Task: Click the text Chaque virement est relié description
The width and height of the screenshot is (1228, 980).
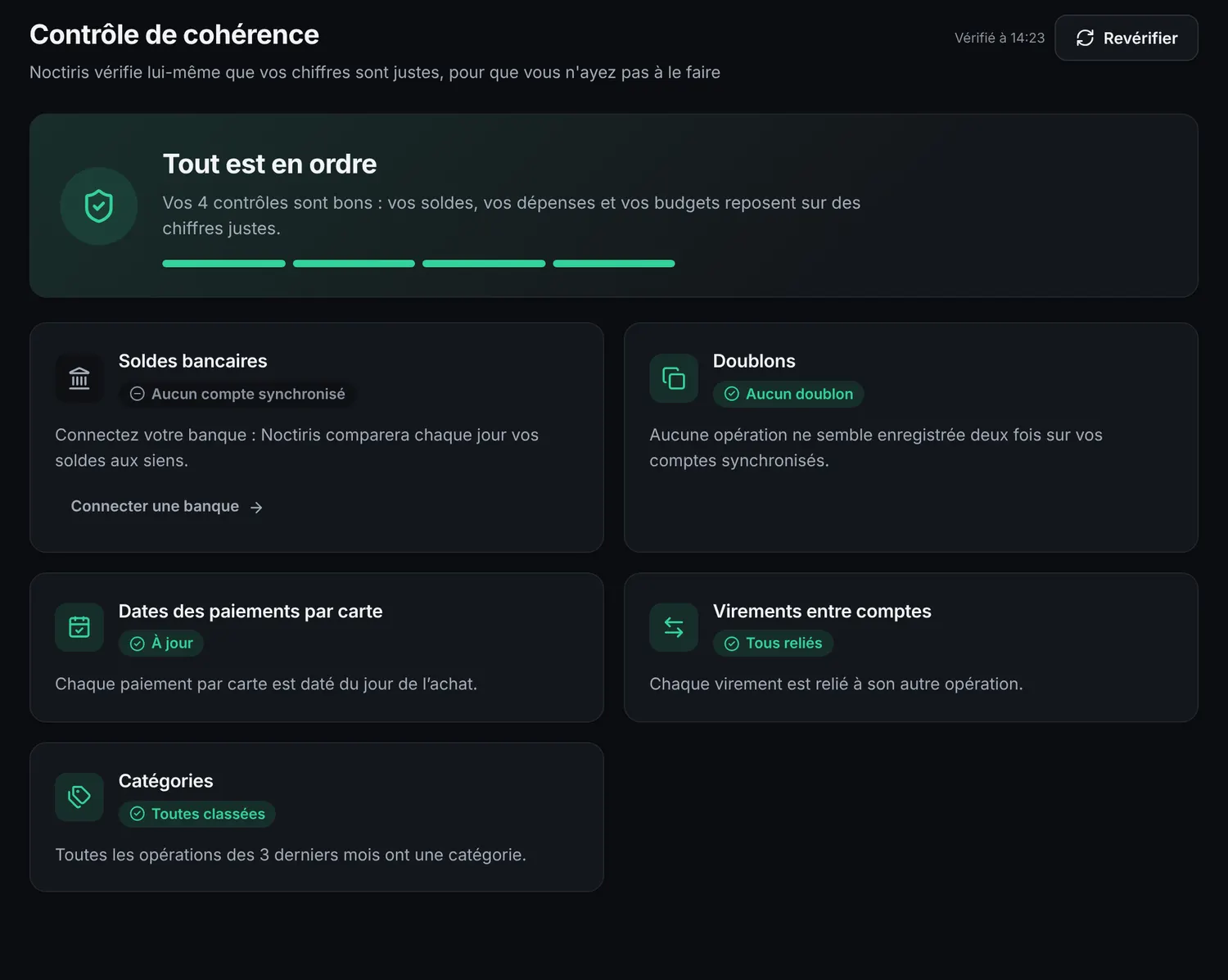Action: (x=836, y=684)
